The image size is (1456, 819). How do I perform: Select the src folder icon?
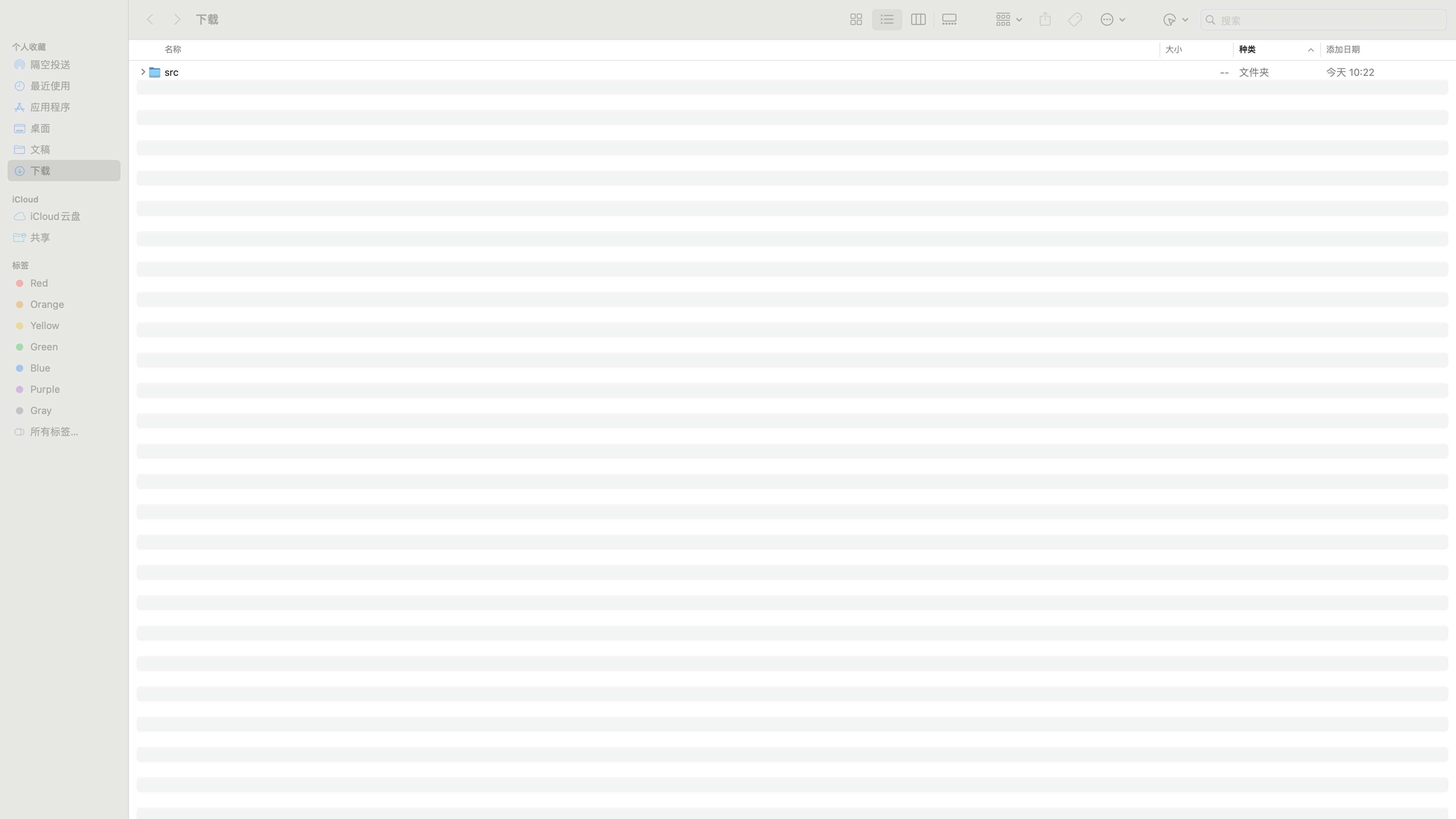(x=154, y=72)
